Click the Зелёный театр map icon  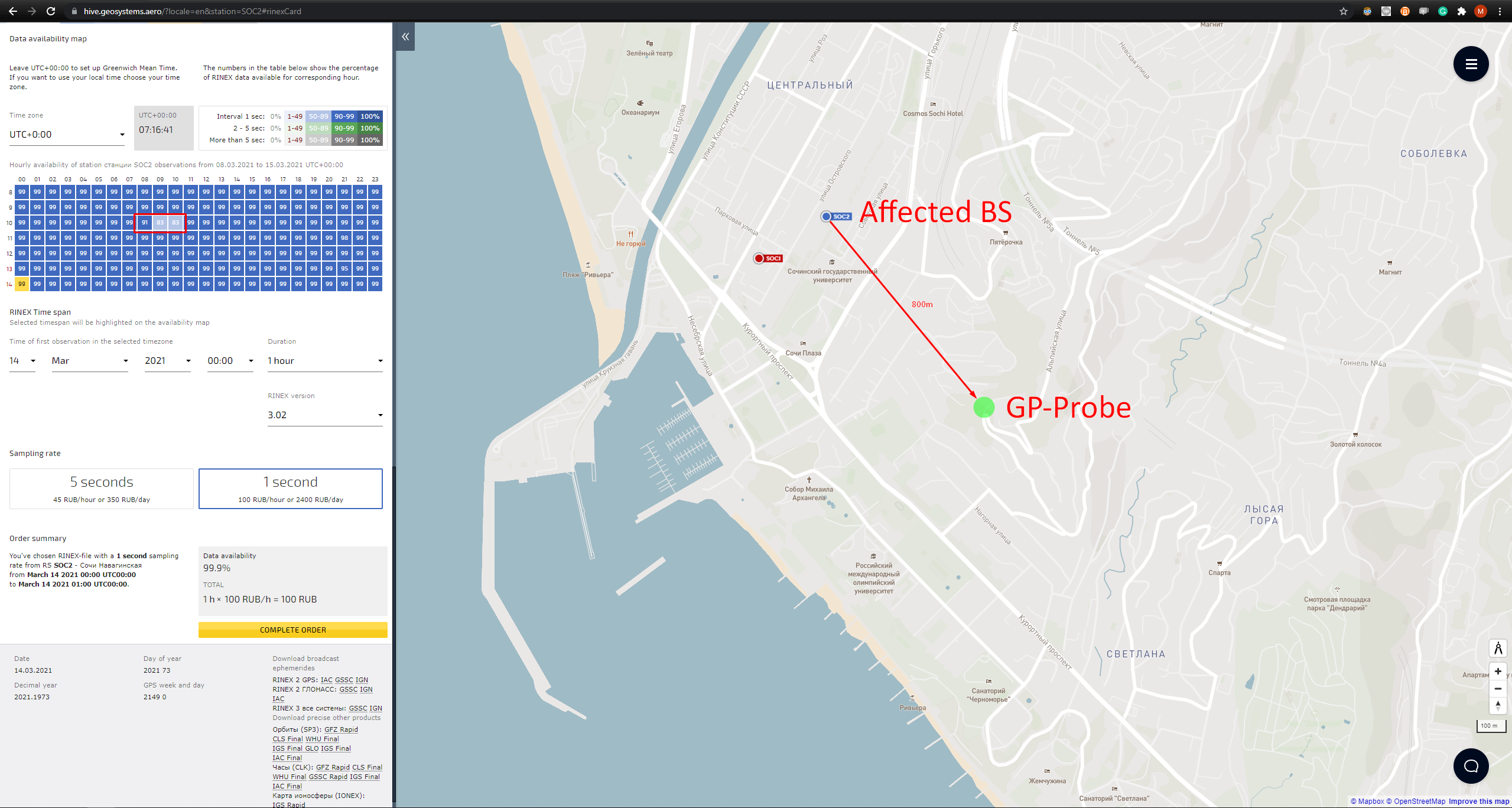coord(649,43)
